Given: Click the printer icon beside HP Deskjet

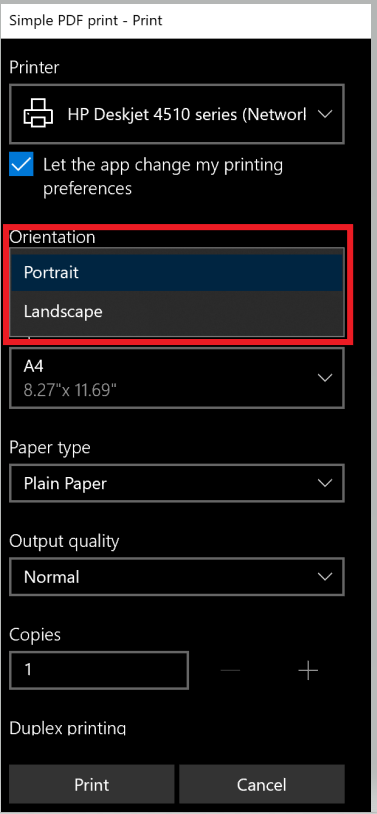Looking at the screenshot, I should point(38,114).
